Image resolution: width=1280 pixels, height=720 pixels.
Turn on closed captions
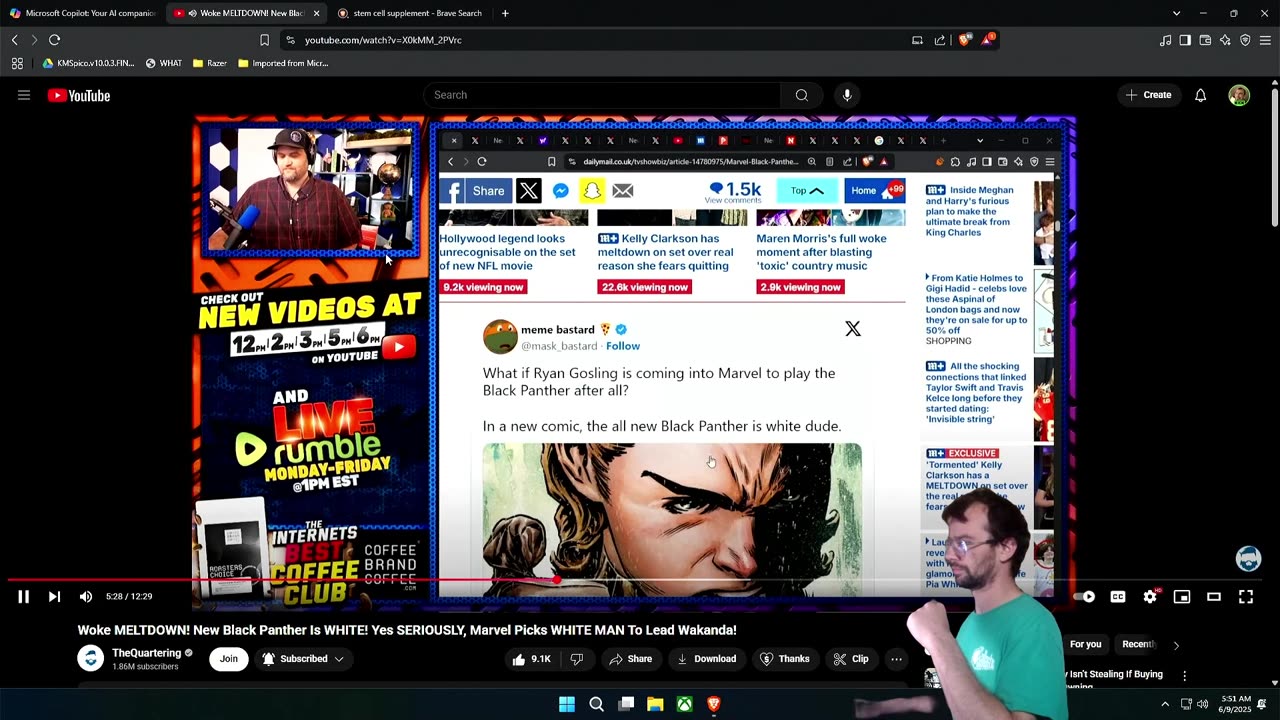pyautogui.click(x=1118, y=597)
